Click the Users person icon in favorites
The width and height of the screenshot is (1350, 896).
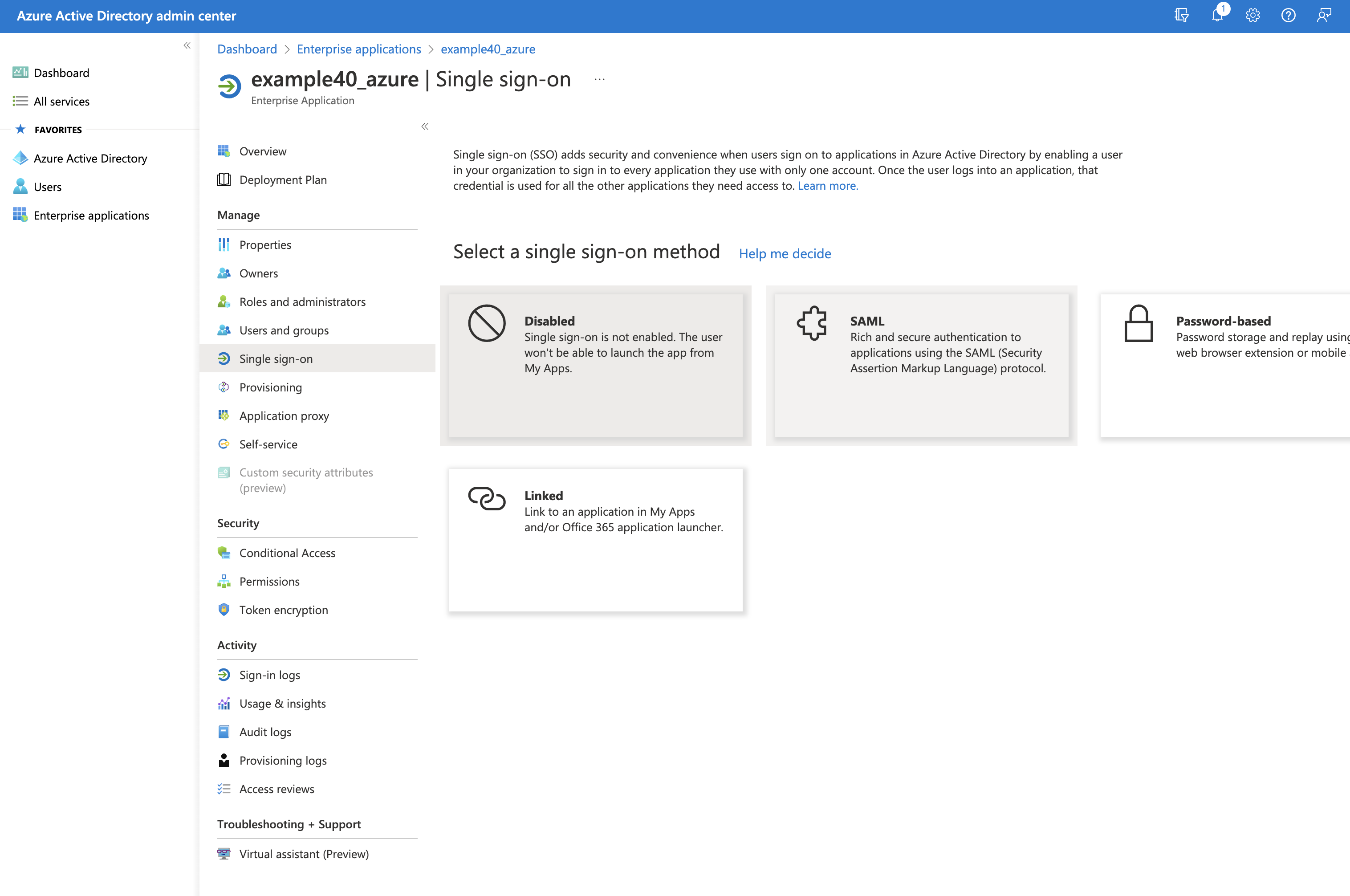click(20, 187)
